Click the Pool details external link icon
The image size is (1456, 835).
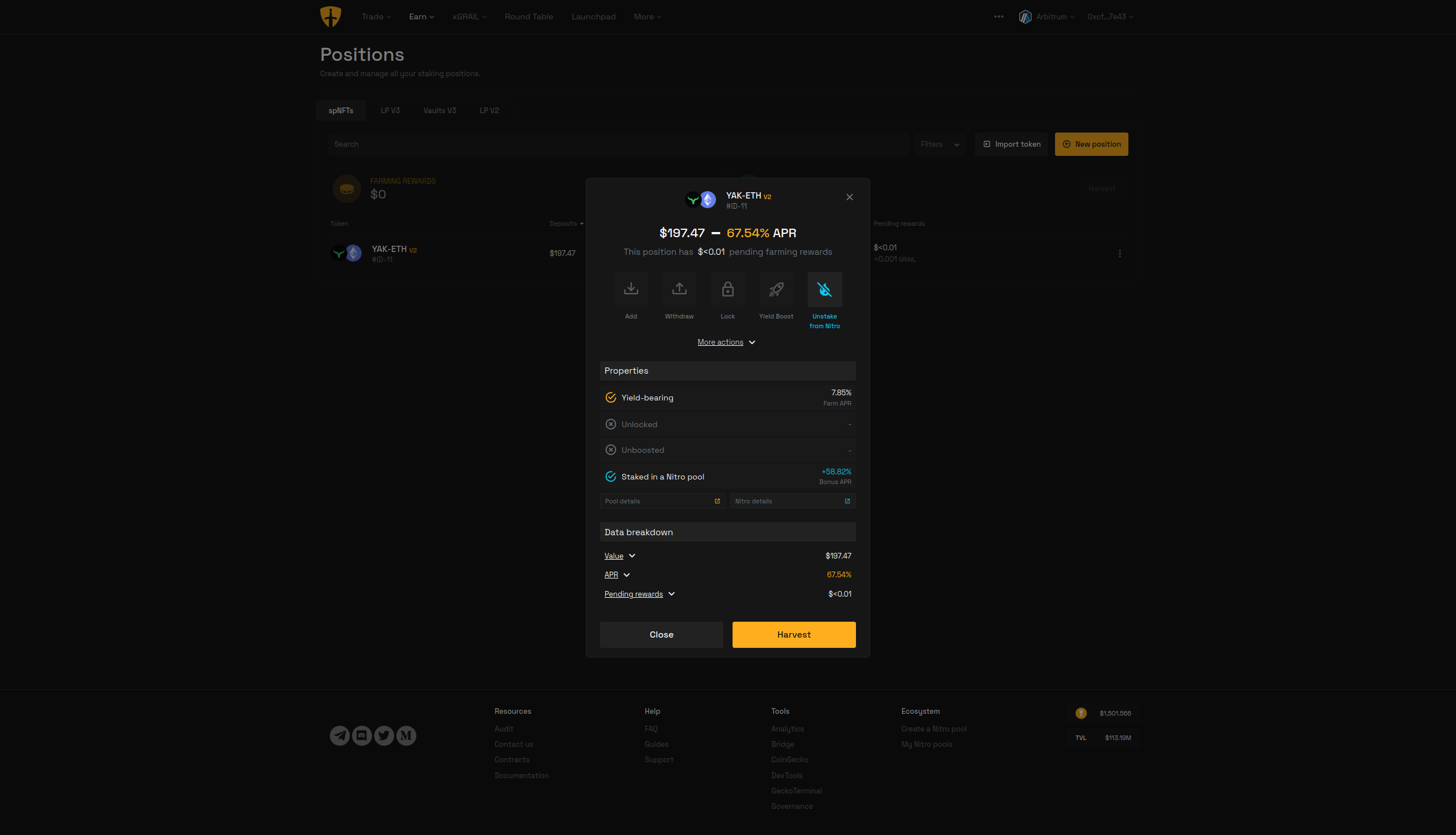point(716,501)
